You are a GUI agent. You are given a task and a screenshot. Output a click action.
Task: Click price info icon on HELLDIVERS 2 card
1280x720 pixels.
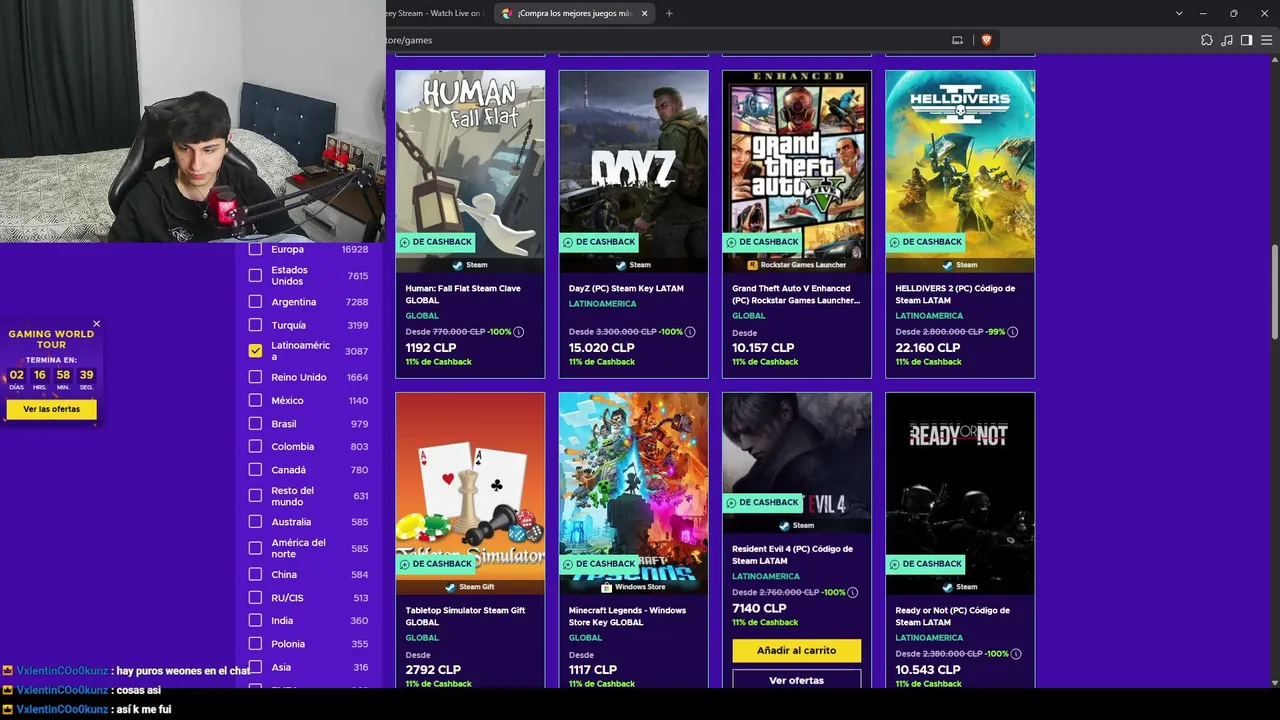(x=1012, y=332)
